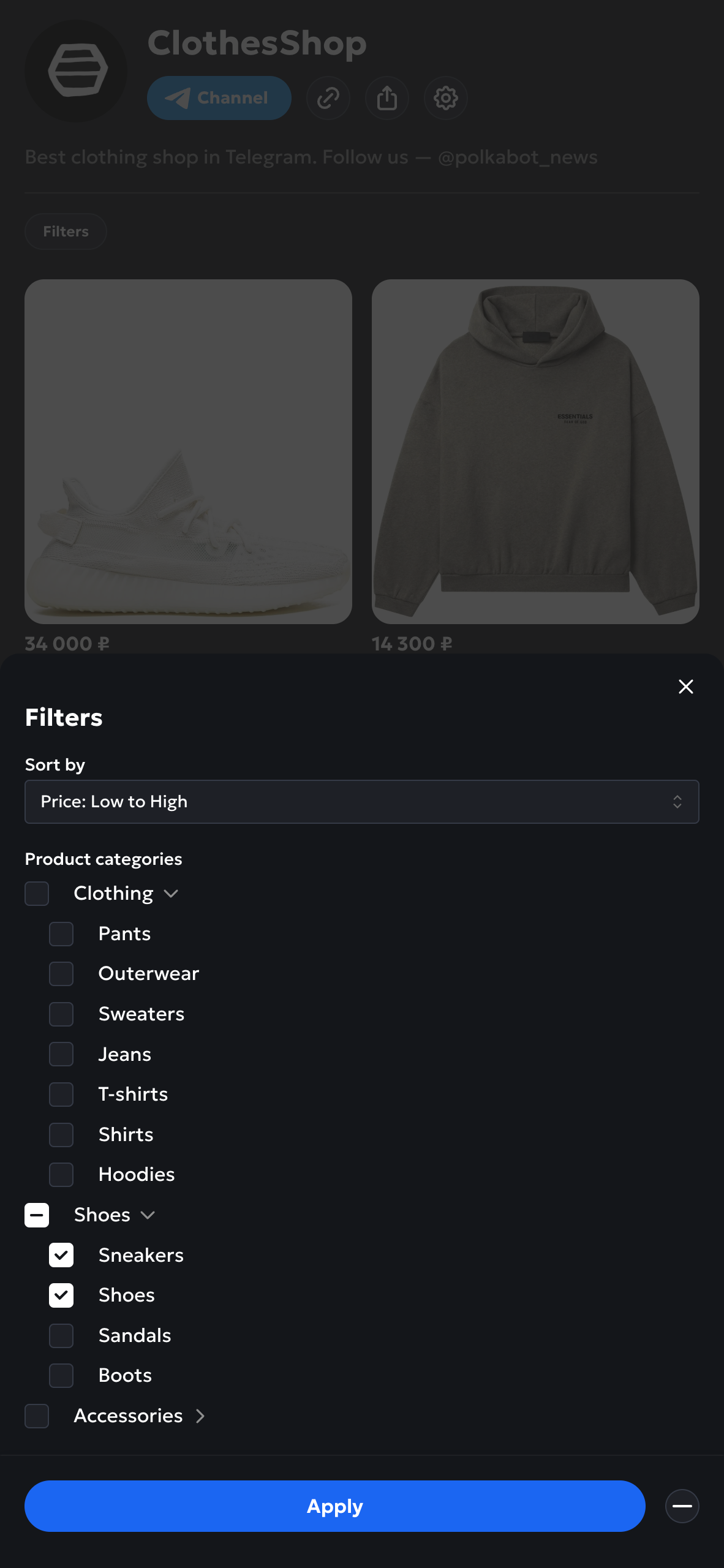Toggle the Shoes parent category checkbox
This screenshot has width=724, height=1568.
tap(37, 1215)
